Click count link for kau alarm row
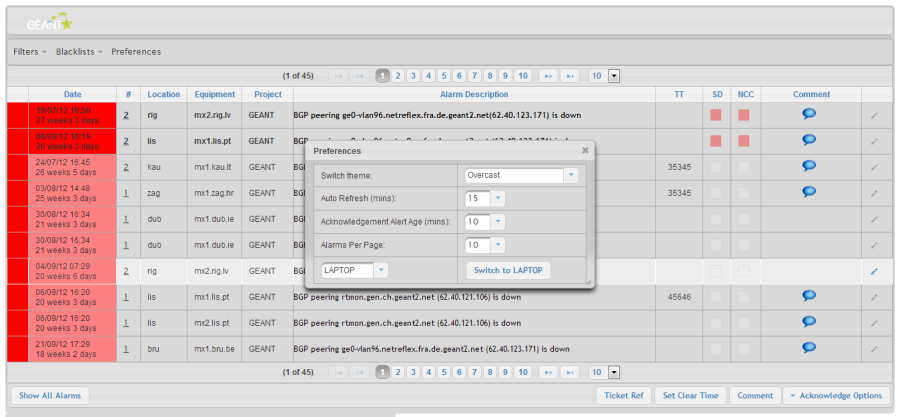Viewport: 900px width, 417px height. (x=126, y=167)
